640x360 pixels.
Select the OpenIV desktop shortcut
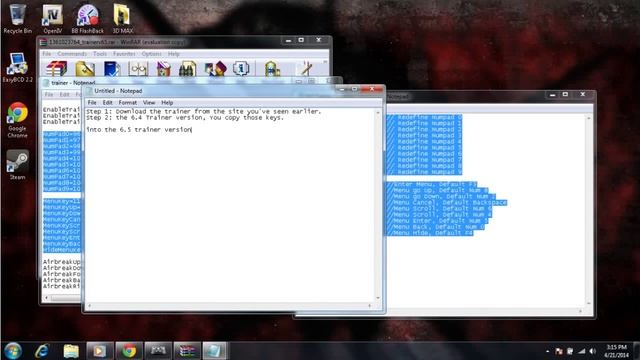pos(52,19)
